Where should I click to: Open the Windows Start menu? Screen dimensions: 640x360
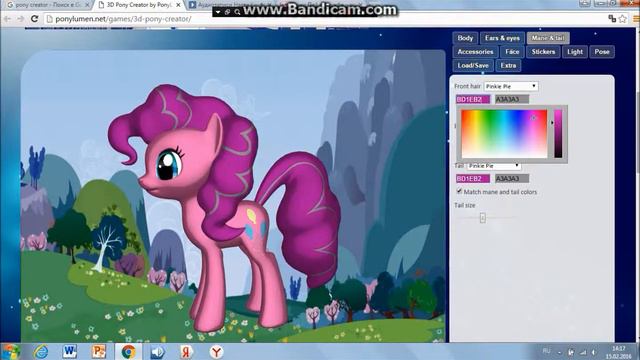pyautogui.click(x=11, y=352)
